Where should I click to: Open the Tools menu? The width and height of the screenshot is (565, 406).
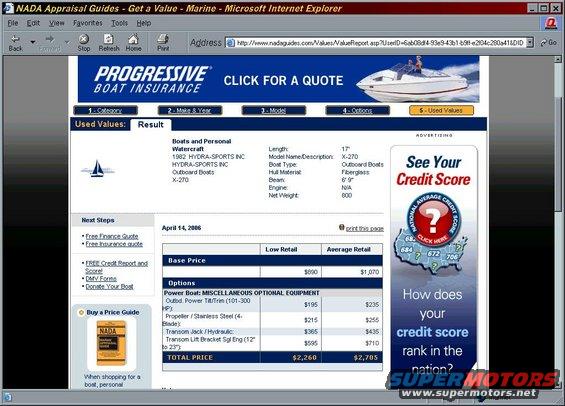[119, 23]
